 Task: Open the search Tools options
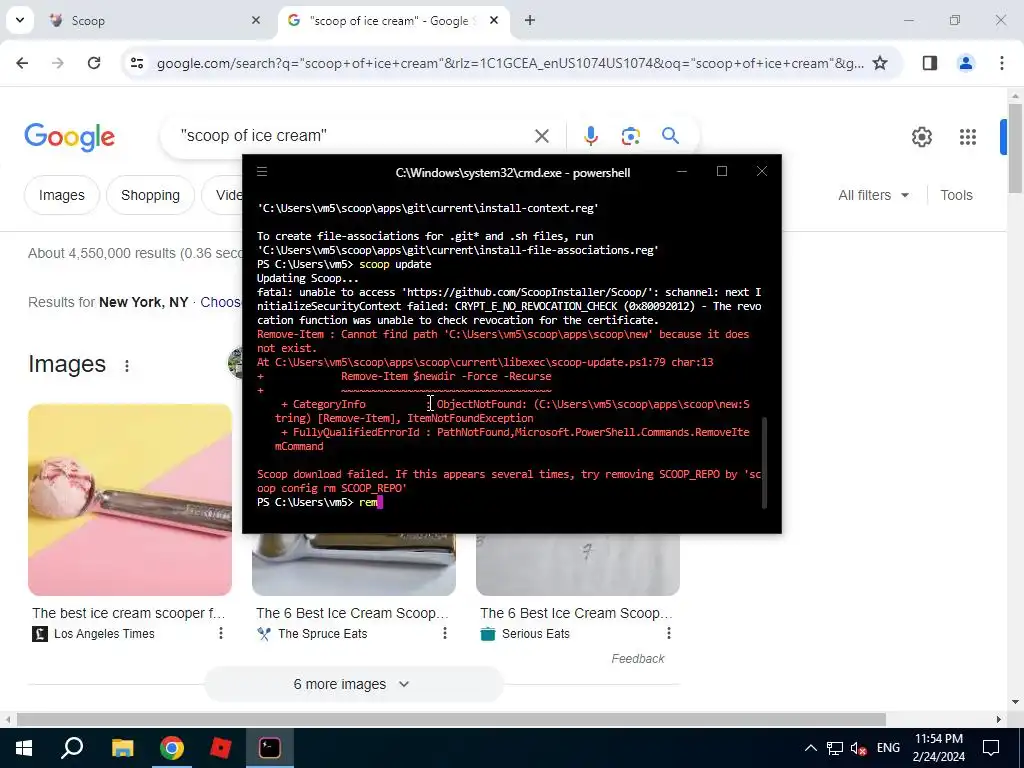(956, 195)
